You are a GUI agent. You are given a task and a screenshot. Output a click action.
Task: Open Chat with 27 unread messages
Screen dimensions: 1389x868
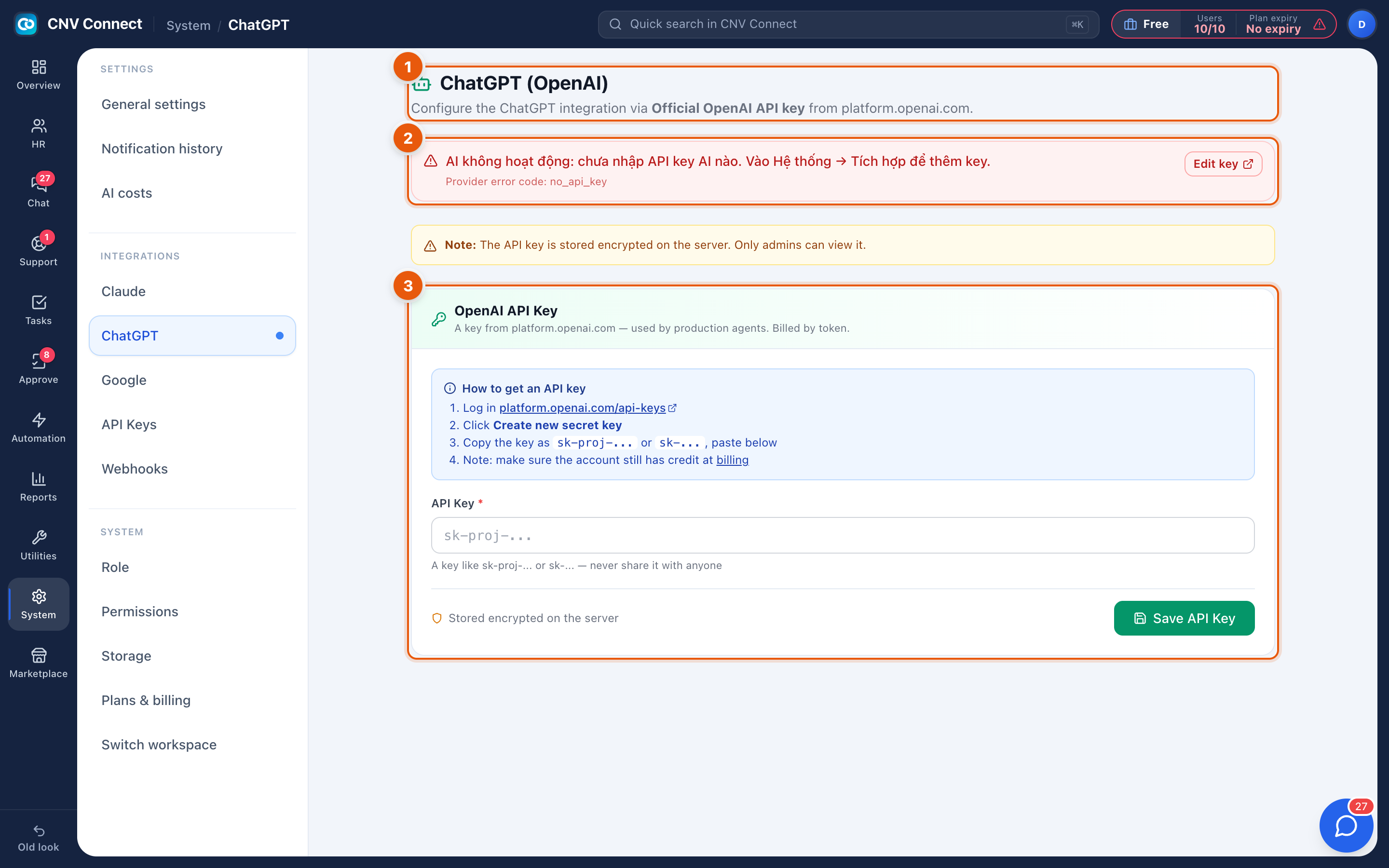pyautogui.click(x=39, y=192)
